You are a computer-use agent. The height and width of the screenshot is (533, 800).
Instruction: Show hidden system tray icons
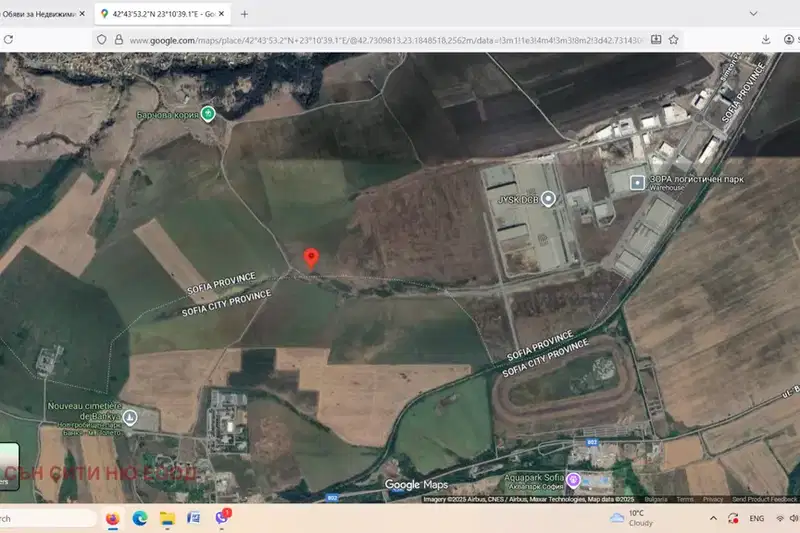tap(713, 518)
